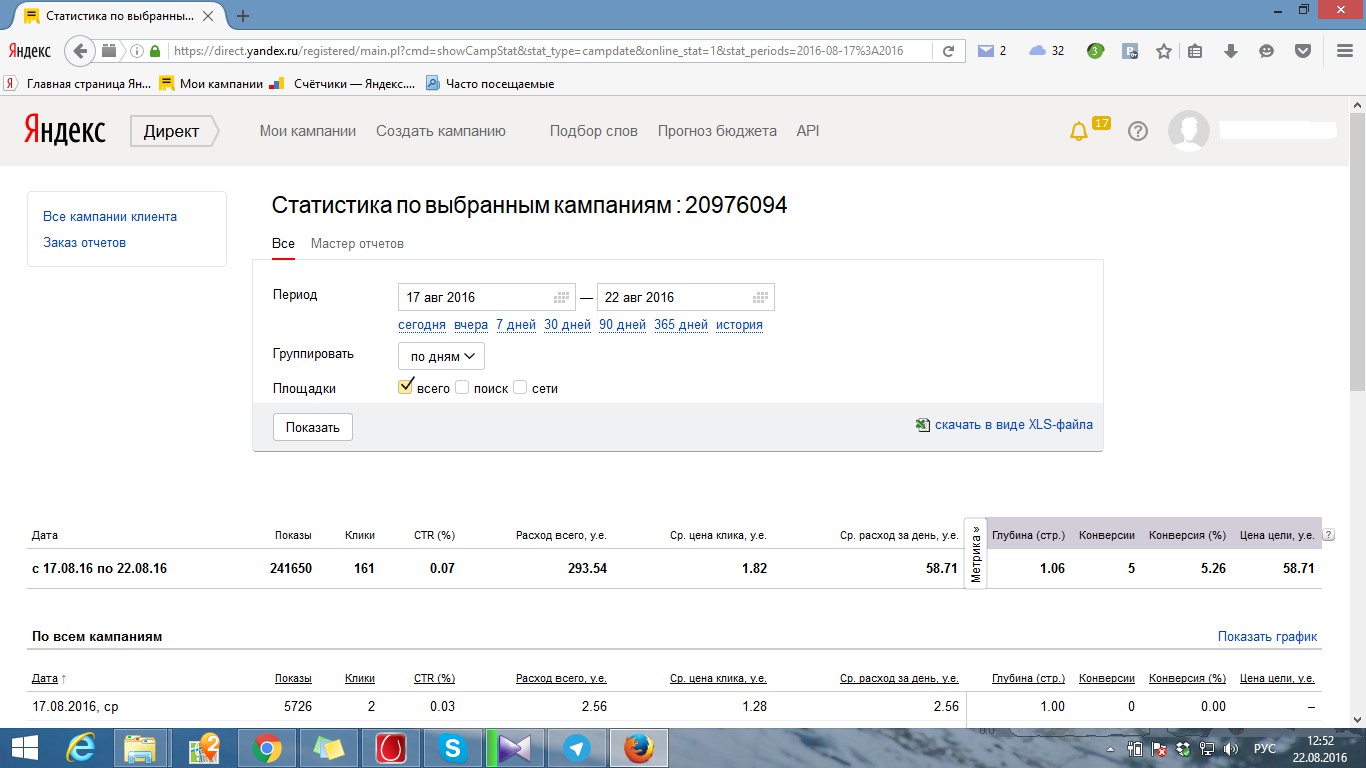Open the 'по дням' grouping dropdown
Viewport: 1366px width, 768px height.
pyautogui.click(x=441, y=356)
